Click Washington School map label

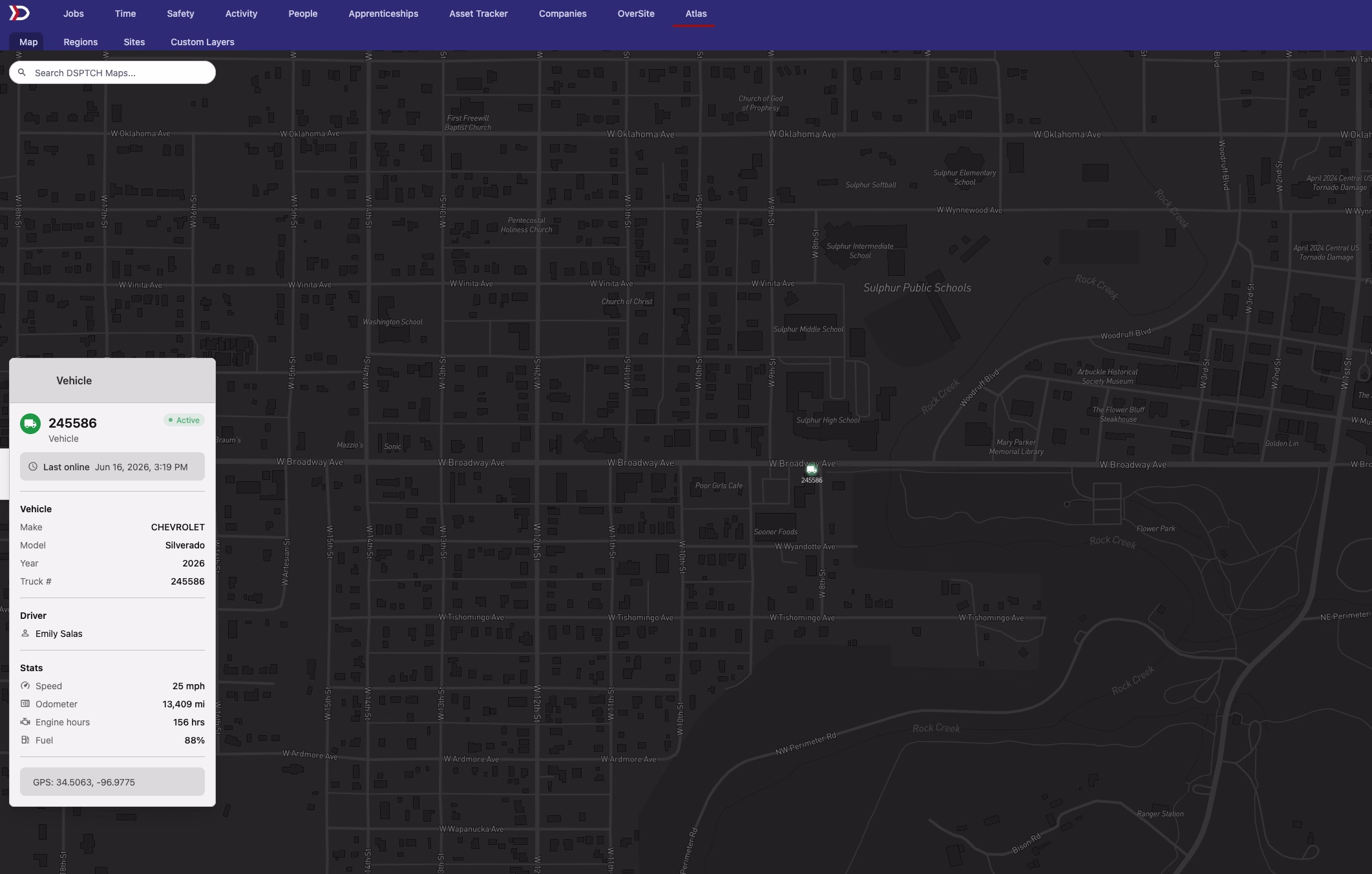pyautogui.click(x=392, y=322)
